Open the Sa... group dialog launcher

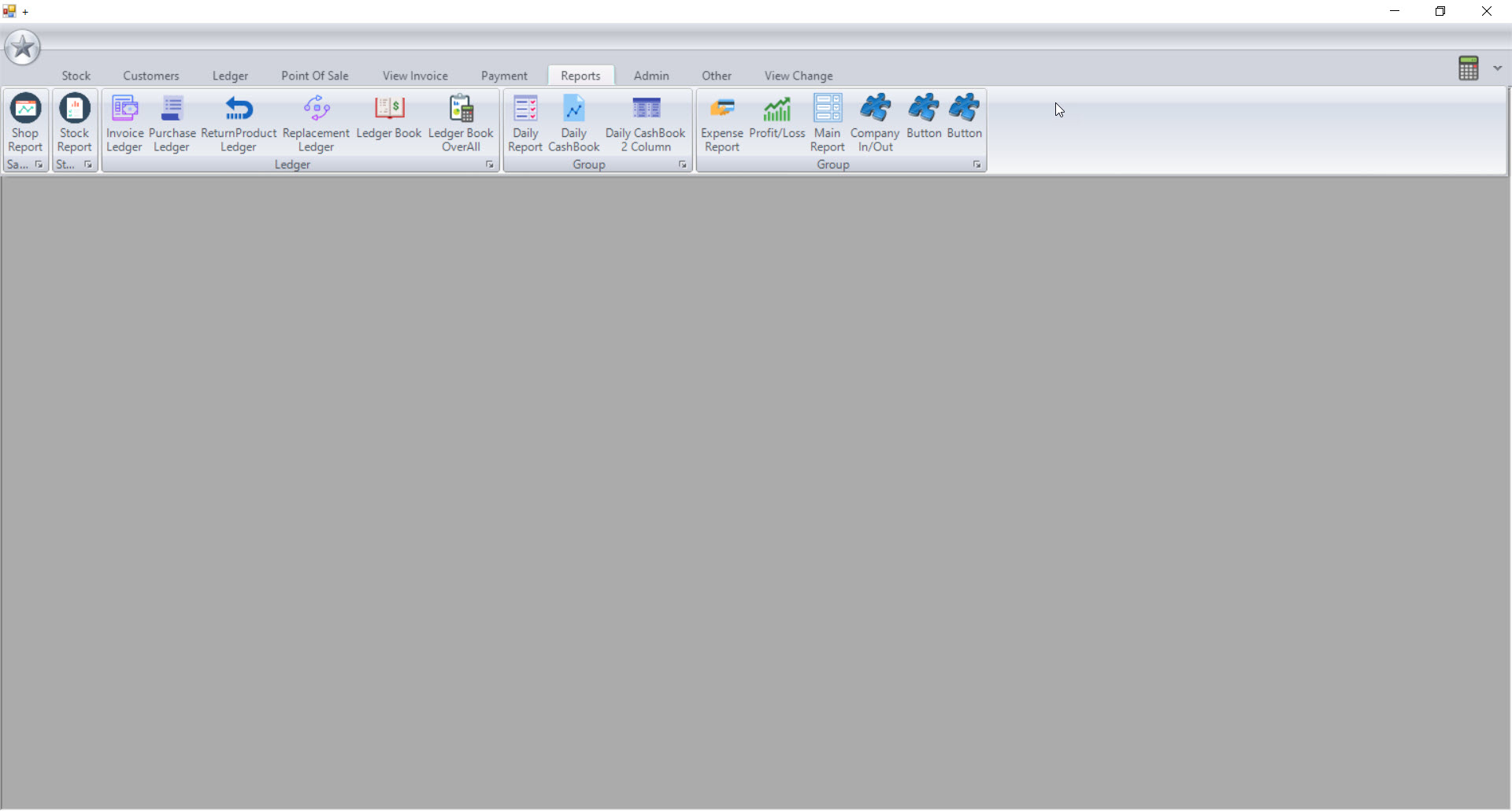(x=39, y=165)
